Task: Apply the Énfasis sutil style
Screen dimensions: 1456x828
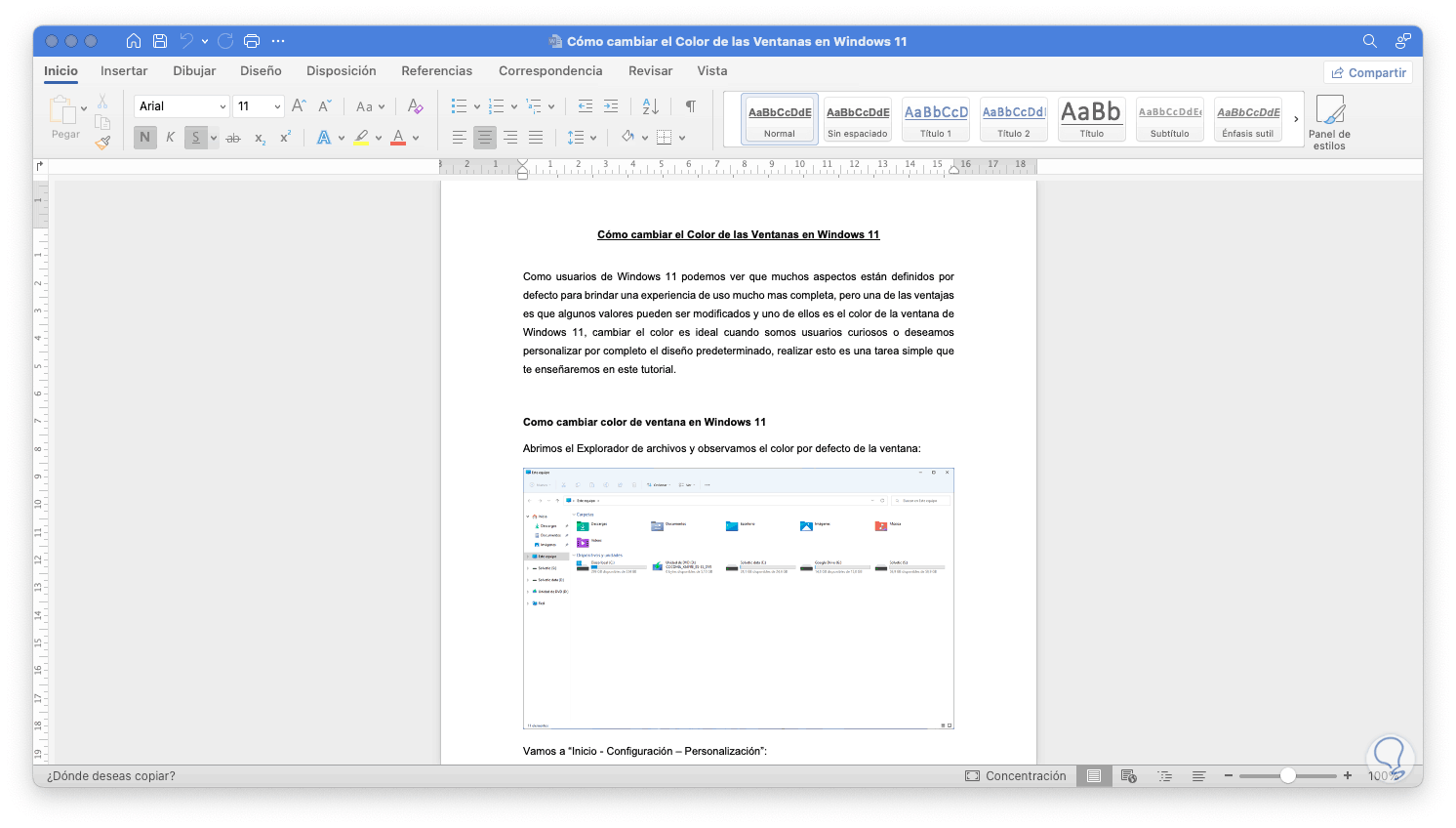Action: tap(1248, 119)
